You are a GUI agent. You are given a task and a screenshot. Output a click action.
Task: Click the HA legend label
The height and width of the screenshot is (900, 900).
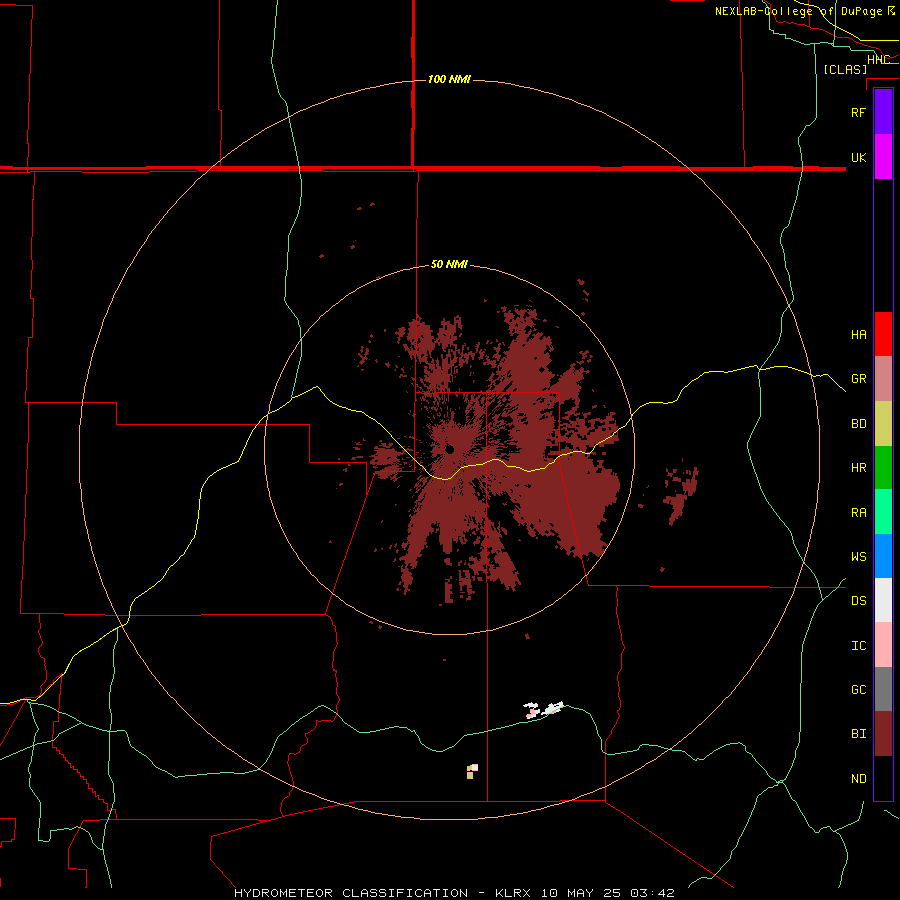858,334
